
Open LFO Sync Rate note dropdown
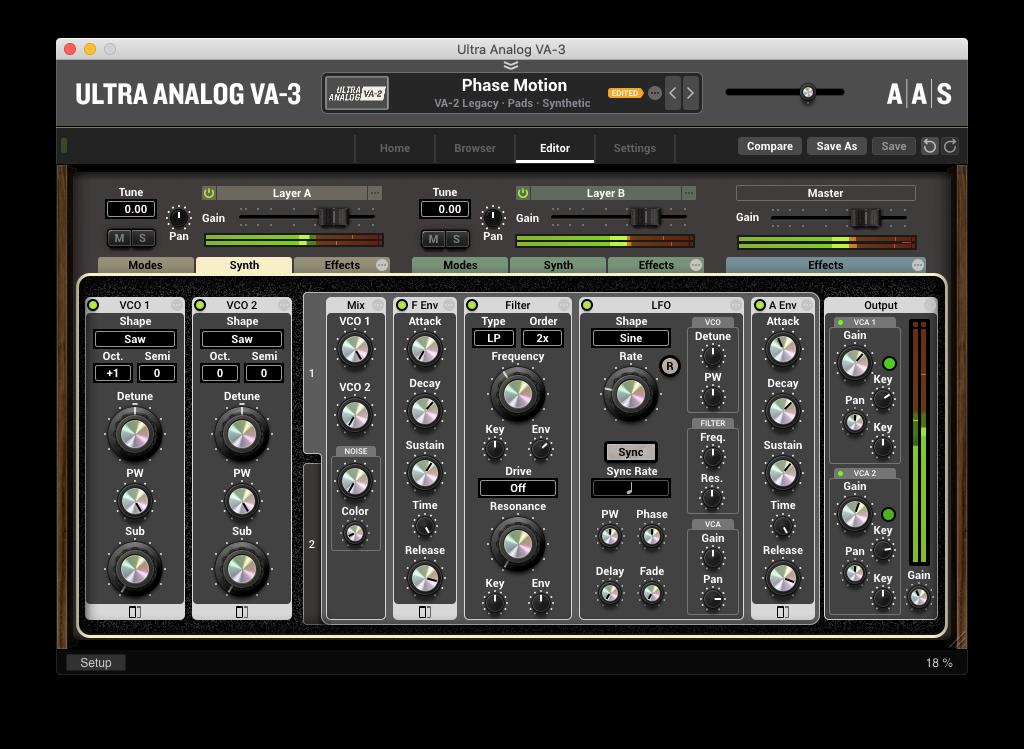[631, 488]
